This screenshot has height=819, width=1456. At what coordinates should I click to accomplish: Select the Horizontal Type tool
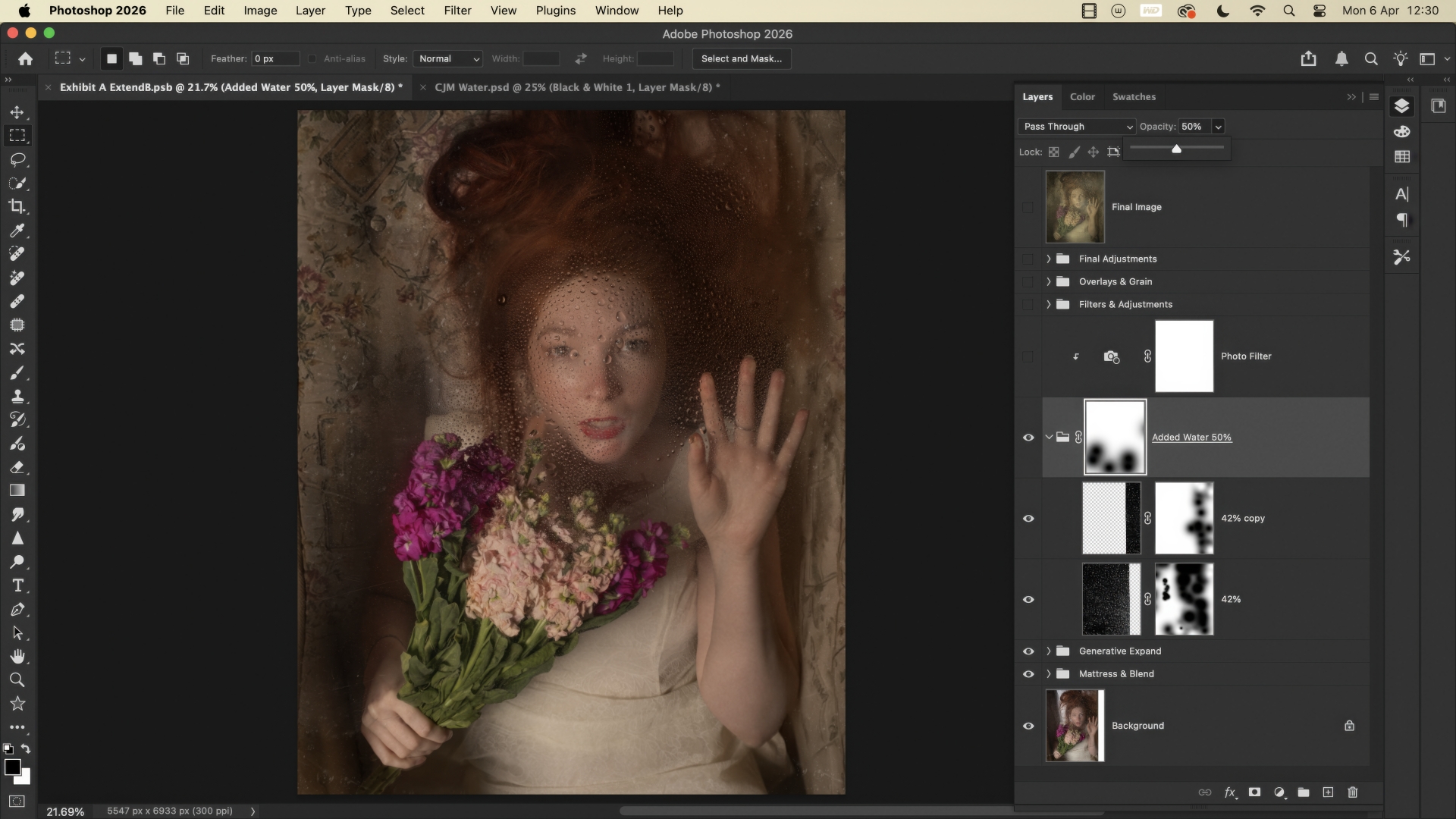click(x=17, y=585)
